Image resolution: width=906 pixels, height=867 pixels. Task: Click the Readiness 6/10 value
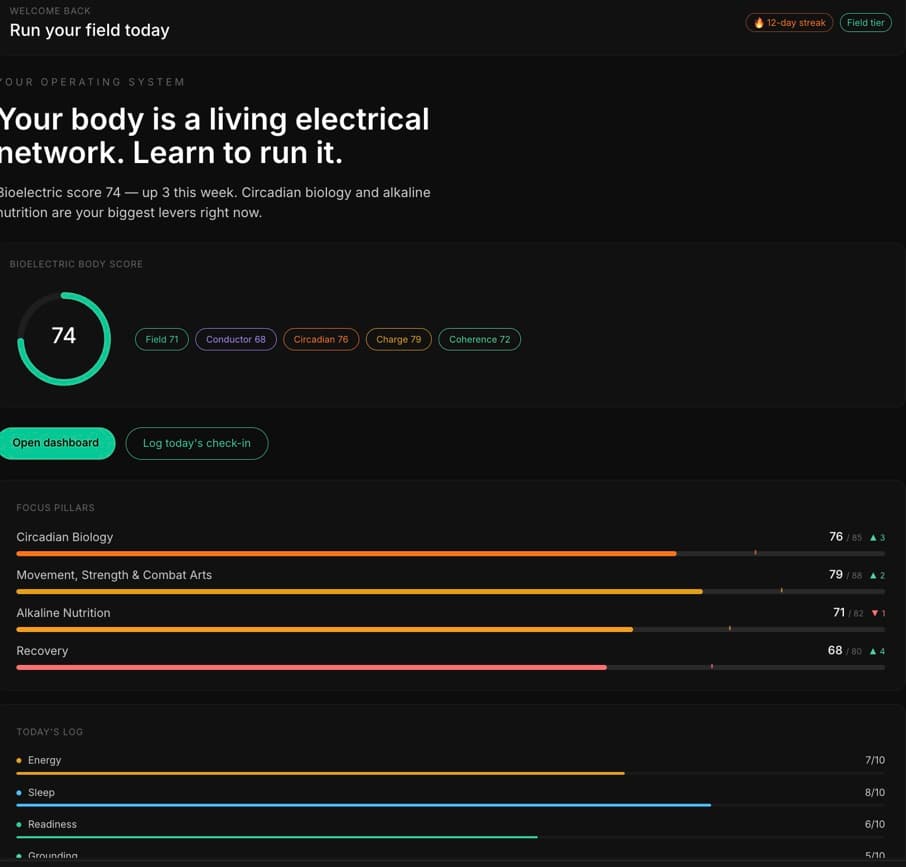click(x=875, y=824)
